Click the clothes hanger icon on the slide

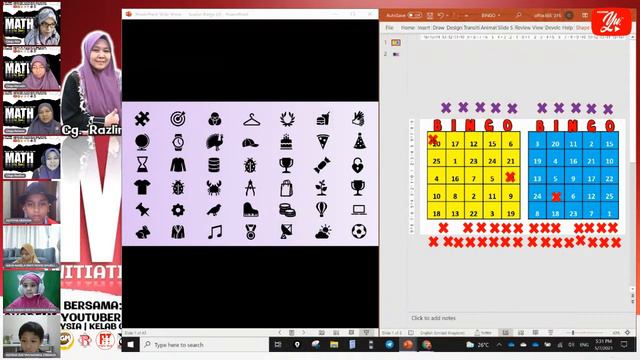coord(251,120)
